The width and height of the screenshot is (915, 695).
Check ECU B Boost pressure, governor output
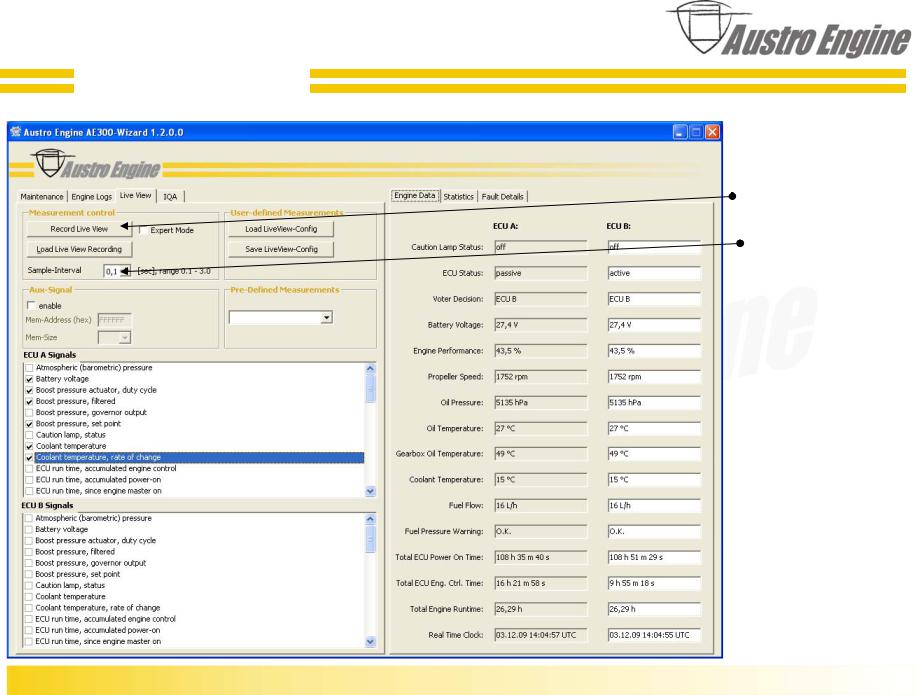(29, 563)
